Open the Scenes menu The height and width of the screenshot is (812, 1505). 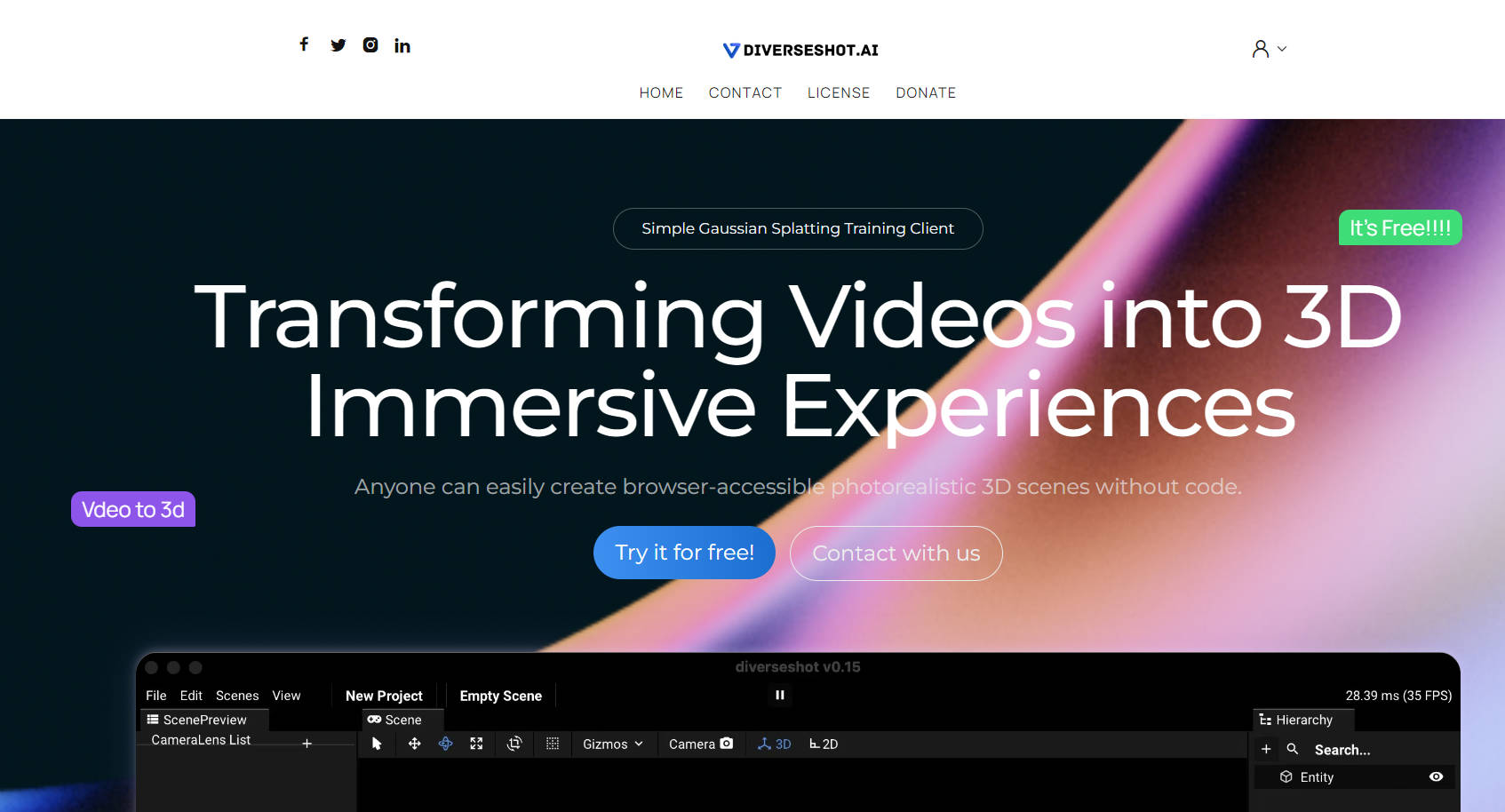tap(237, 696)
